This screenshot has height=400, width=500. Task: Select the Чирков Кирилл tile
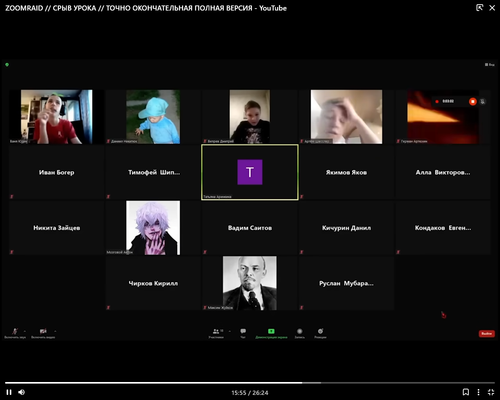click(x=153, y=283)
